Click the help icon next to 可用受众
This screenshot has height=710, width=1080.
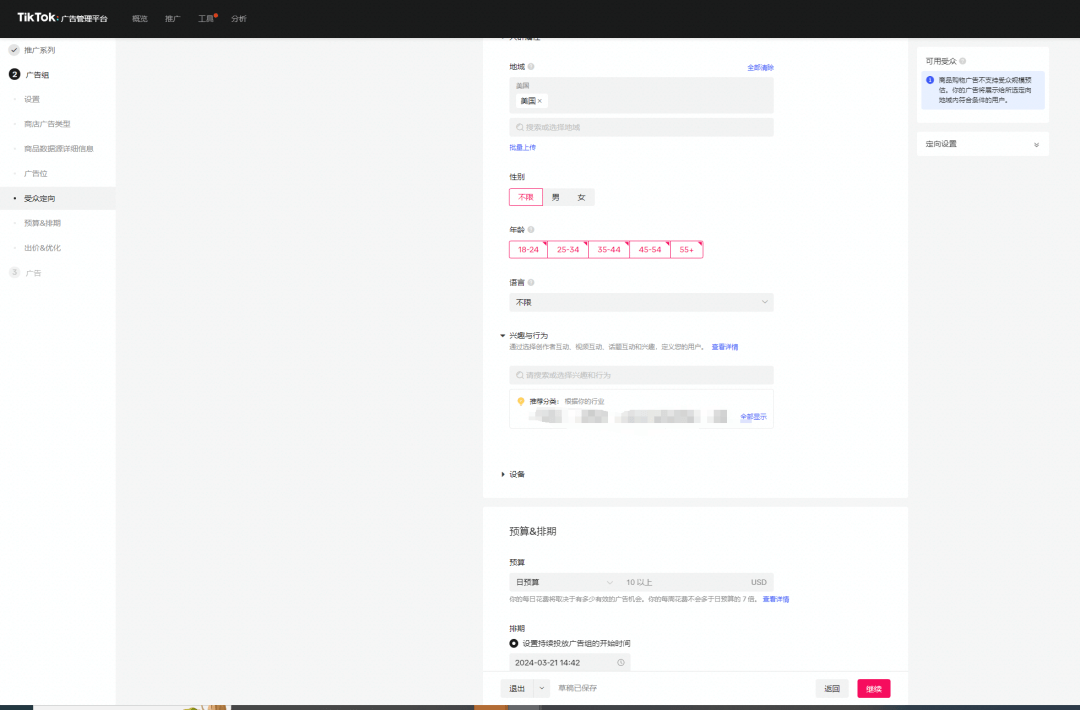tap(963, 61)
